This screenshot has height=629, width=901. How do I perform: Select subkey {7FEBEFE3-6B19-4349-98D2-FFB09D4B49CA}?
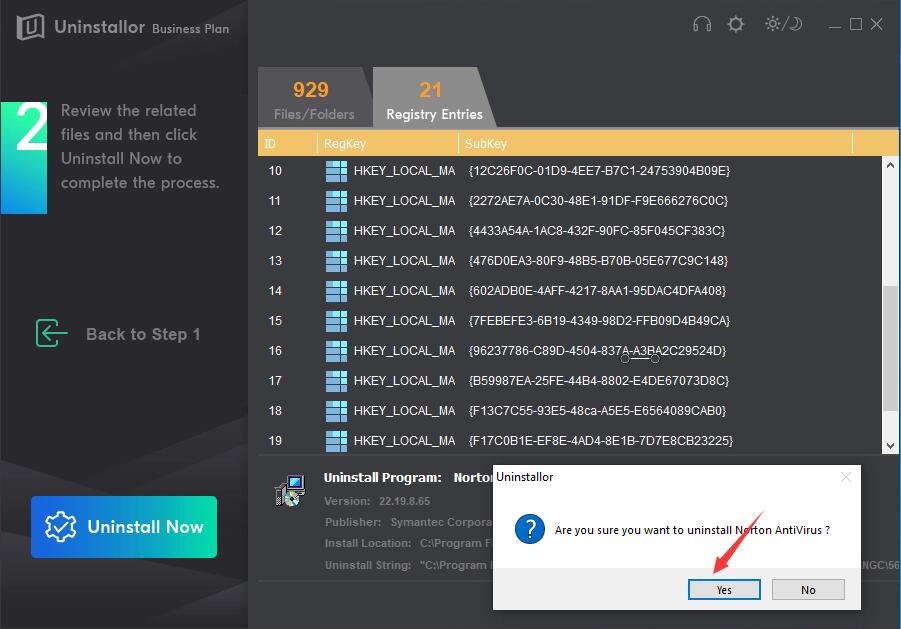tap(599, 320)
